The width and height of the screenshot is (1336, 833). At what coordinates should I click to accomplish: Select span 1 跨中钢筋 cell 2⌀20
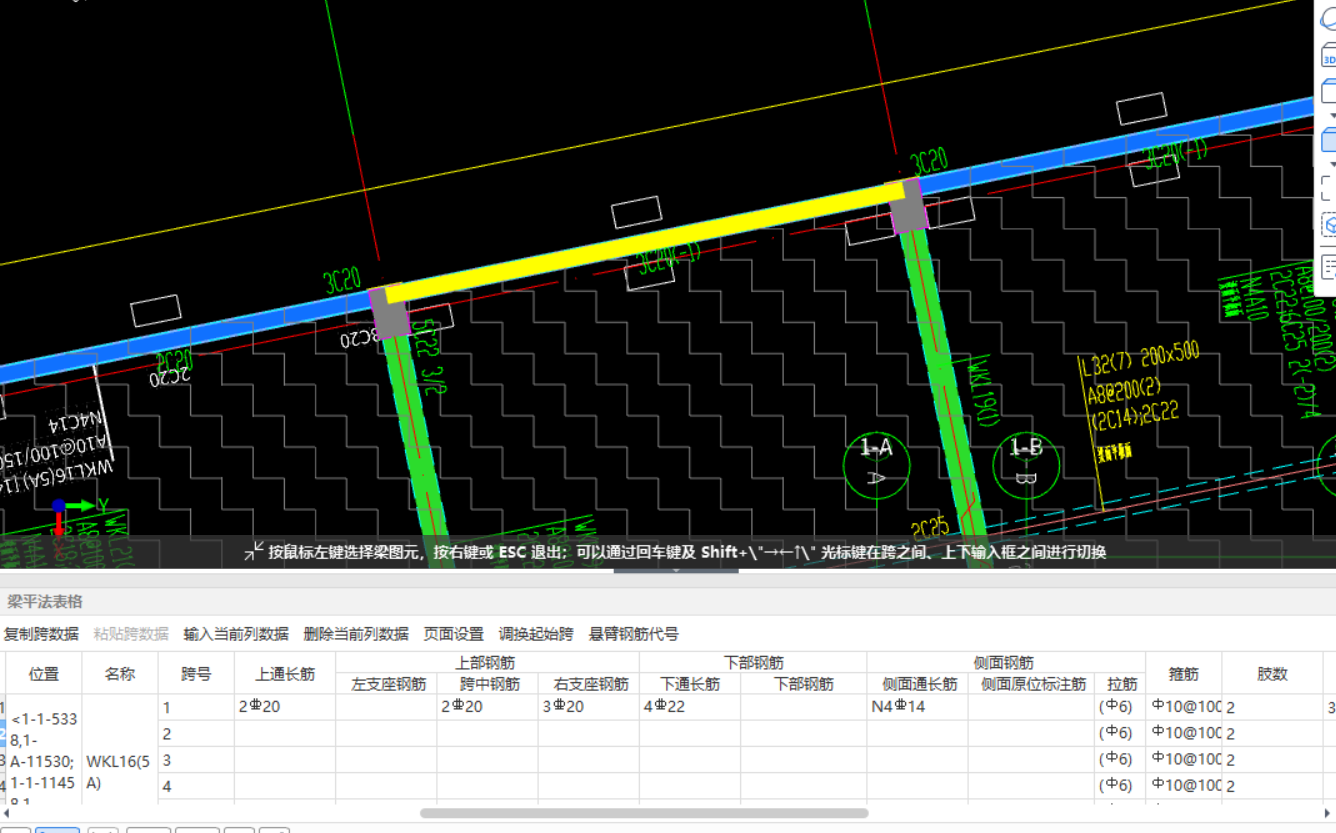487,707
